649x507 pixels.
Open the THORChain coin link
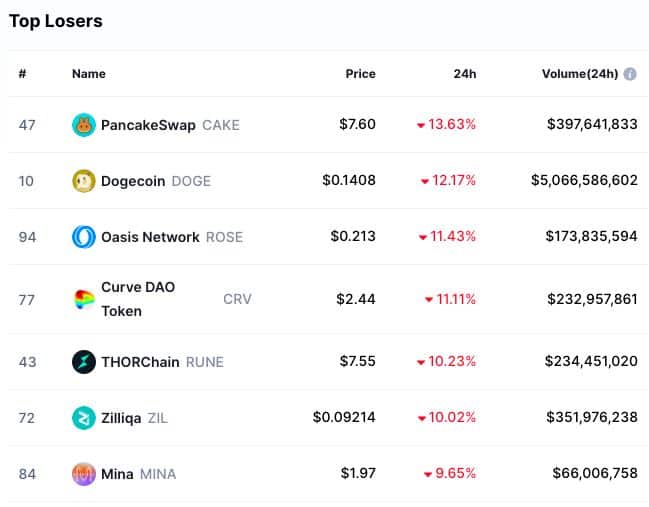(x=141, y=361)
